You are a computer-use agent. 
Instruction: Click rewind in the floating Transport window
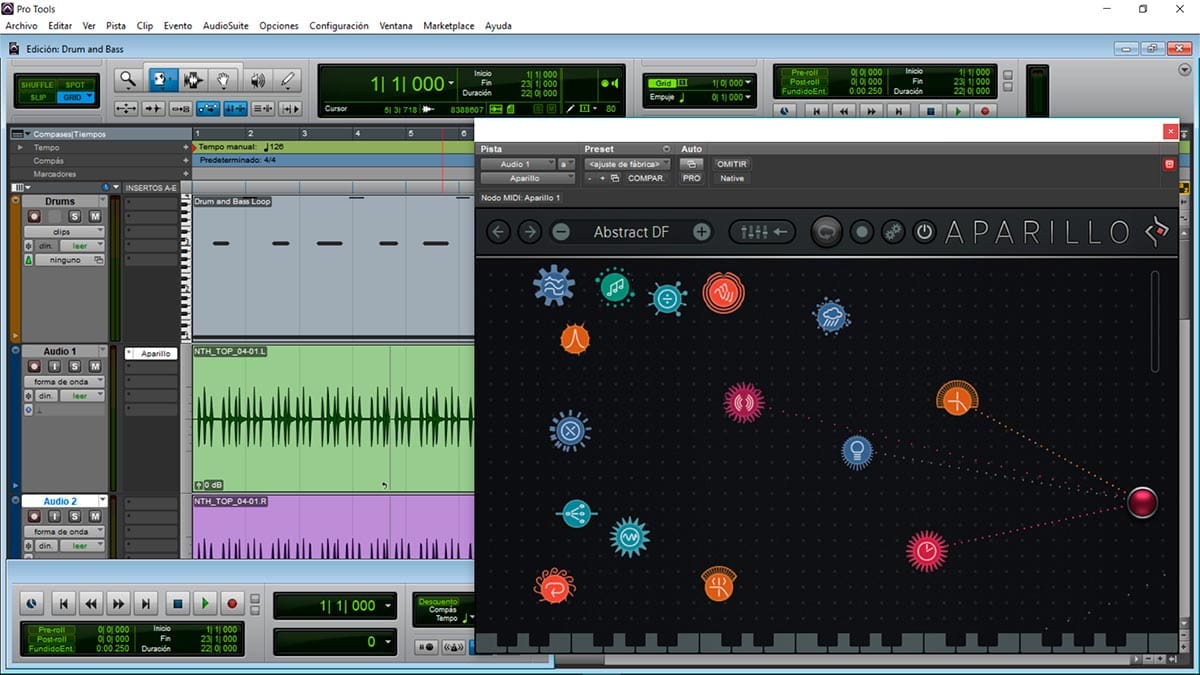pyautogui.click(x=91, y=603)
